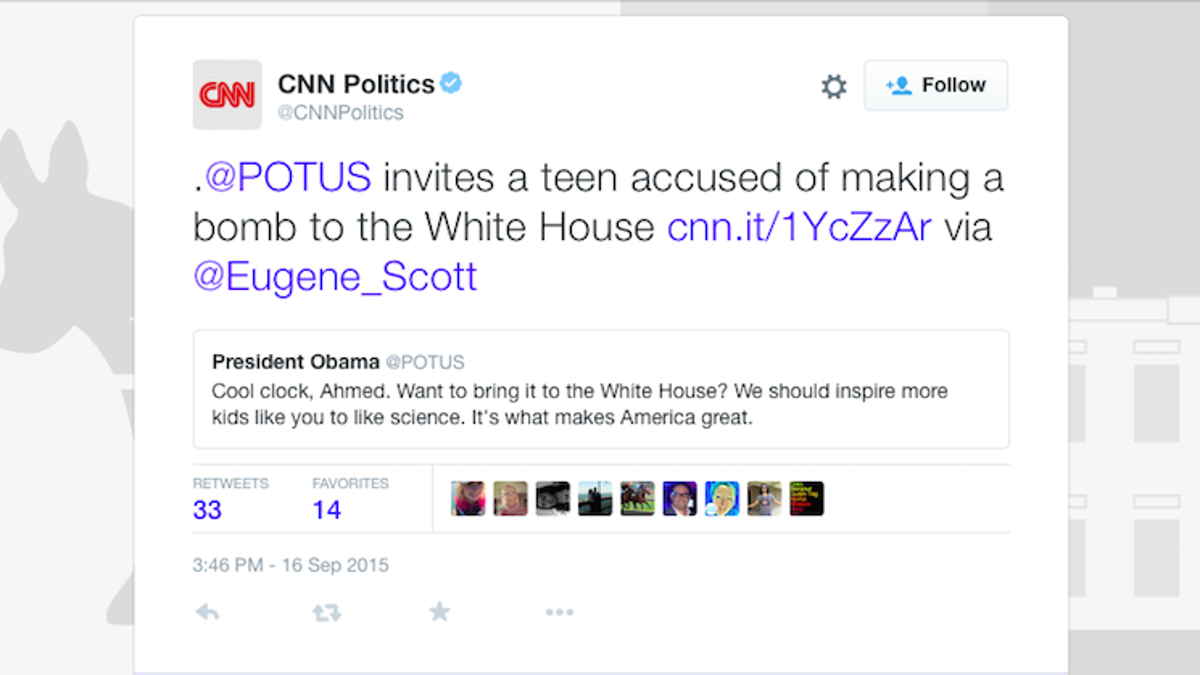Click the last retweeter avatar with dark background
The width and height of the screenshot is (1200, 675).
coord(807,498)
